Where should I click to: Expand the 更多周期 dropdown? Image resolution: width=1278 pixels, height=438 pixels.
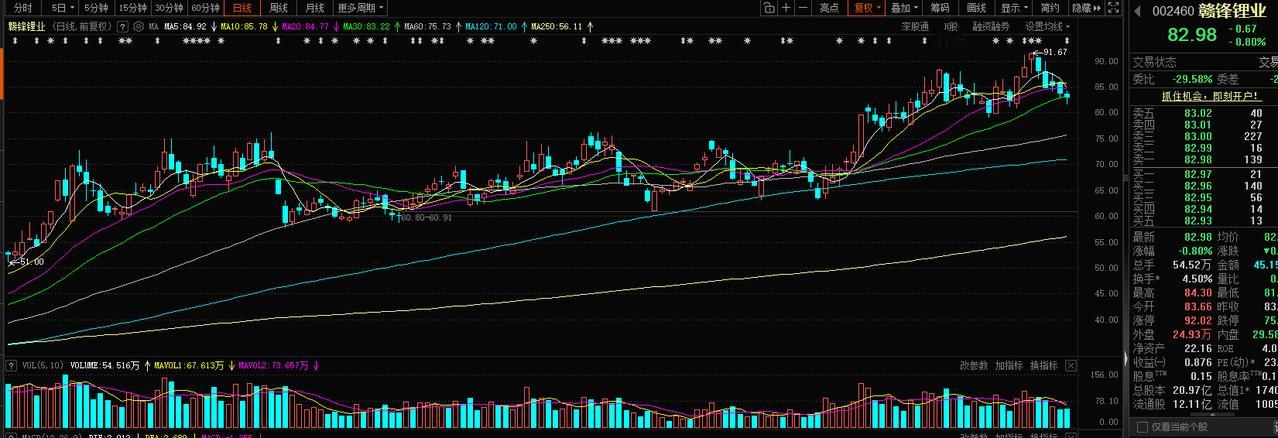pos(360,7)
